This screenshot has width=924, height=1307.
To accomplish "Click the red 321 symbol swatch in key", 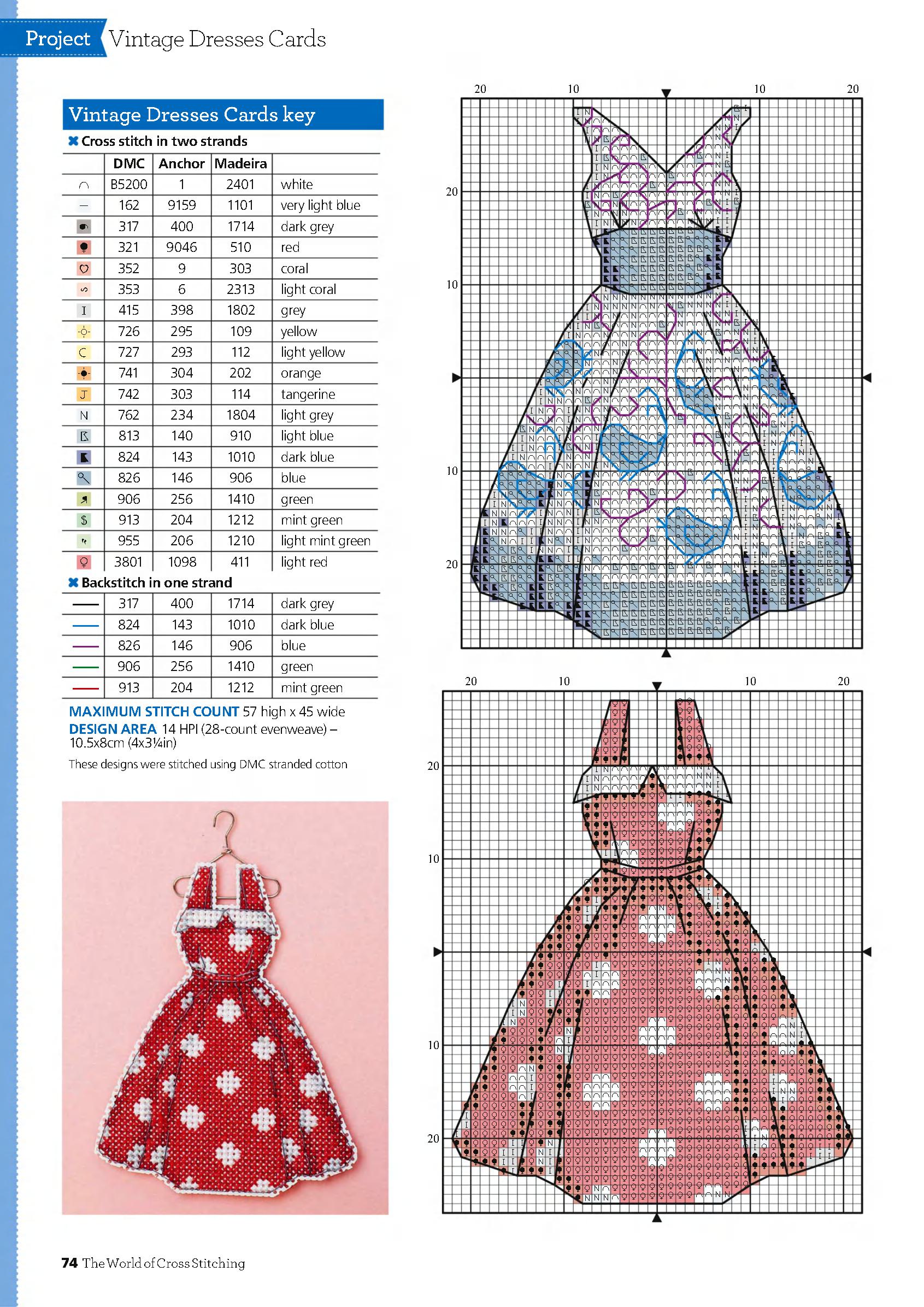I will [84, 248].
